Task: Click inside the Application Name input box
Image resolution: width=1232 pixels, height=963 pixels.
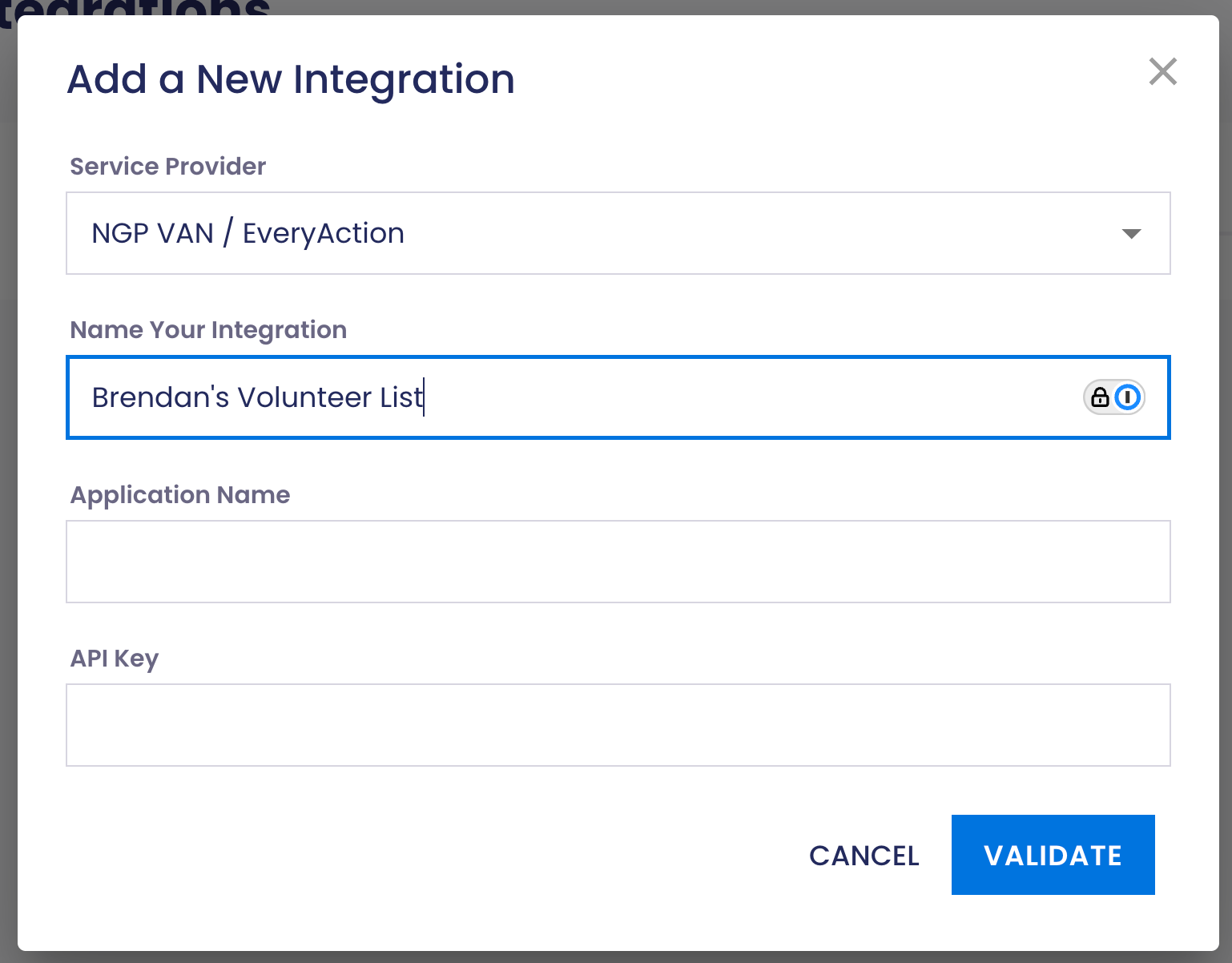Action: [617, 562]
